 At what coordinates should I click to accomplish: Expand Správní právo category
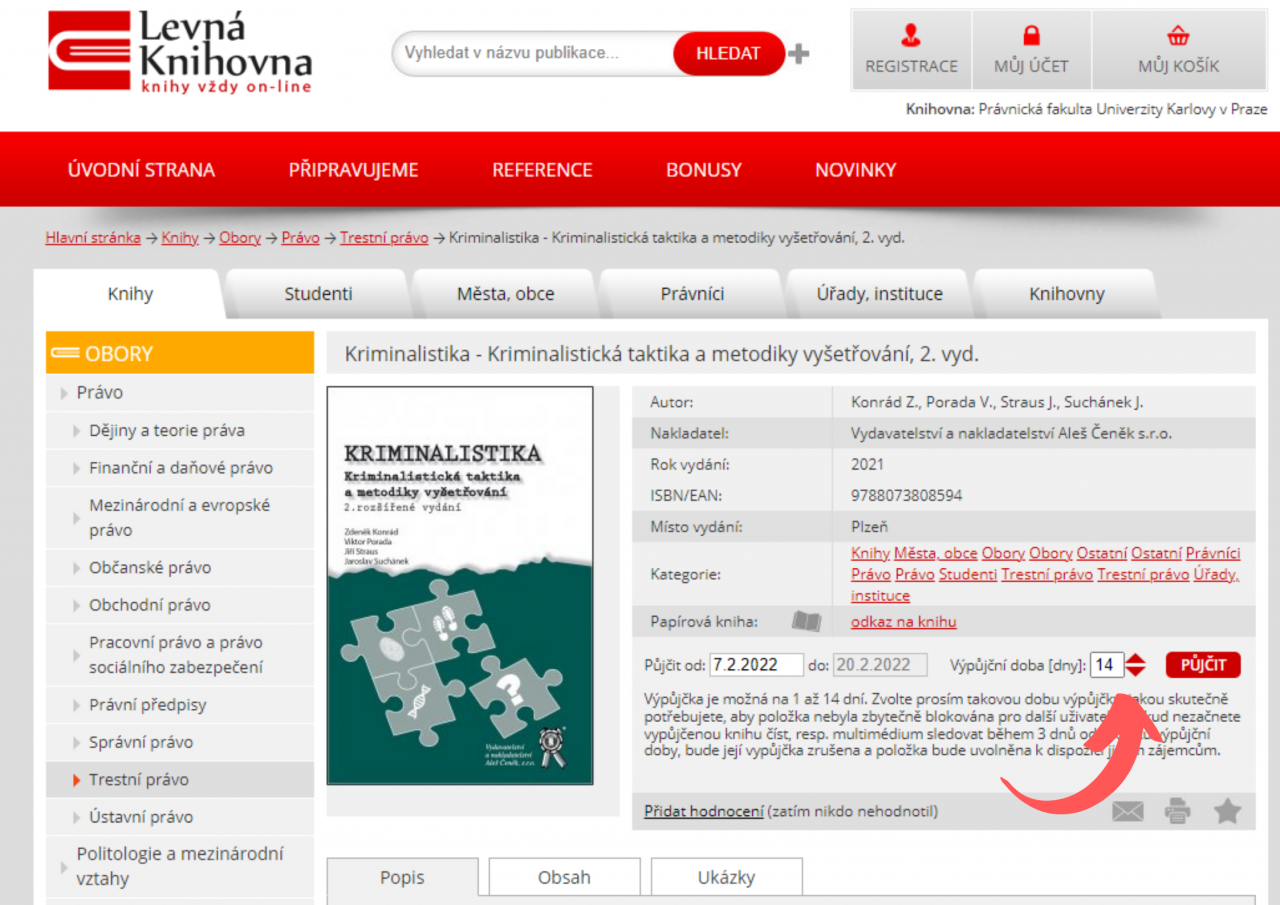click(x=180, y=742)
